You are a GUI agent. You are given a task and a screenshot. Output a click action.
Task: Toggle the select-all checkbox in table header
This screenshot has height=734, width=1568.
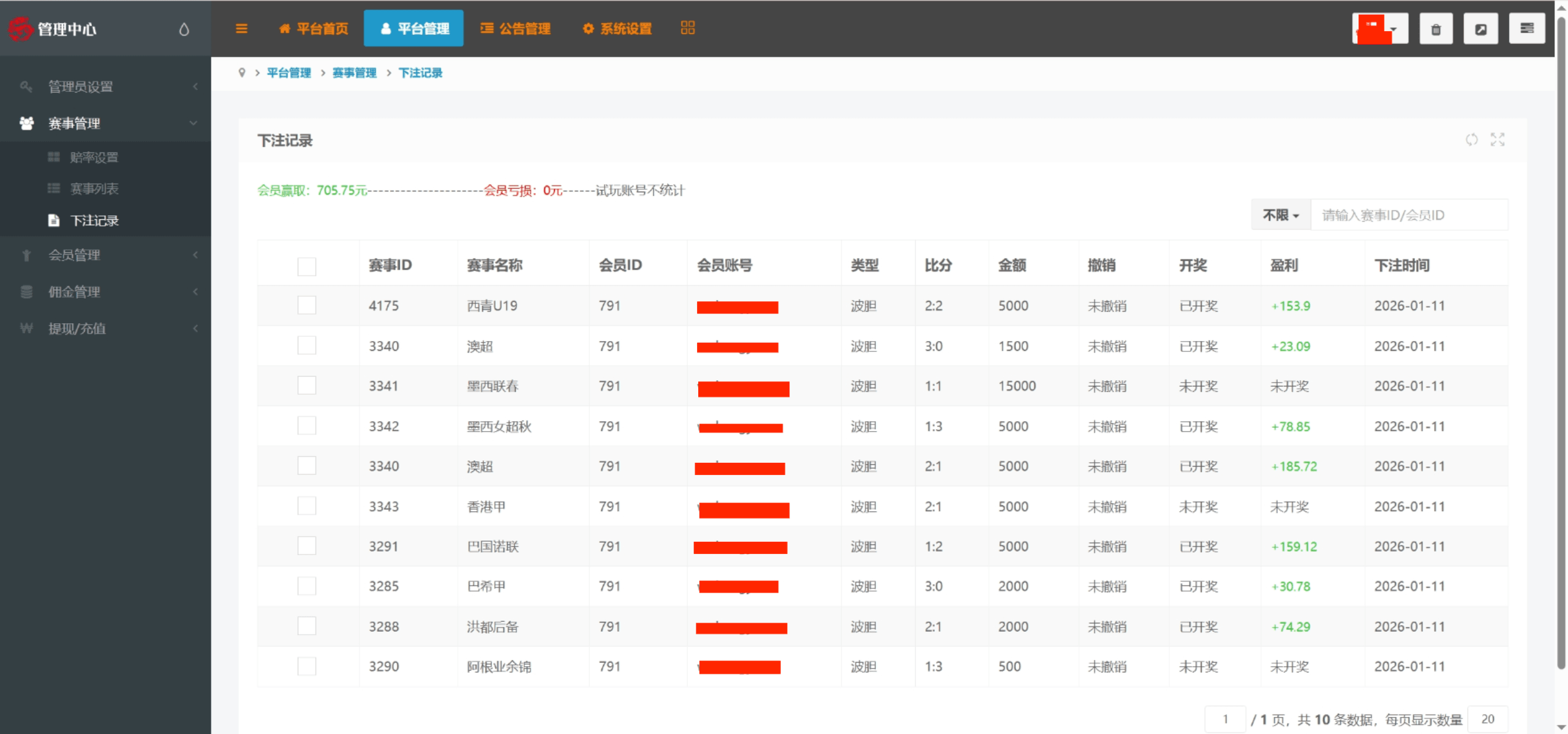click(307, 266)
